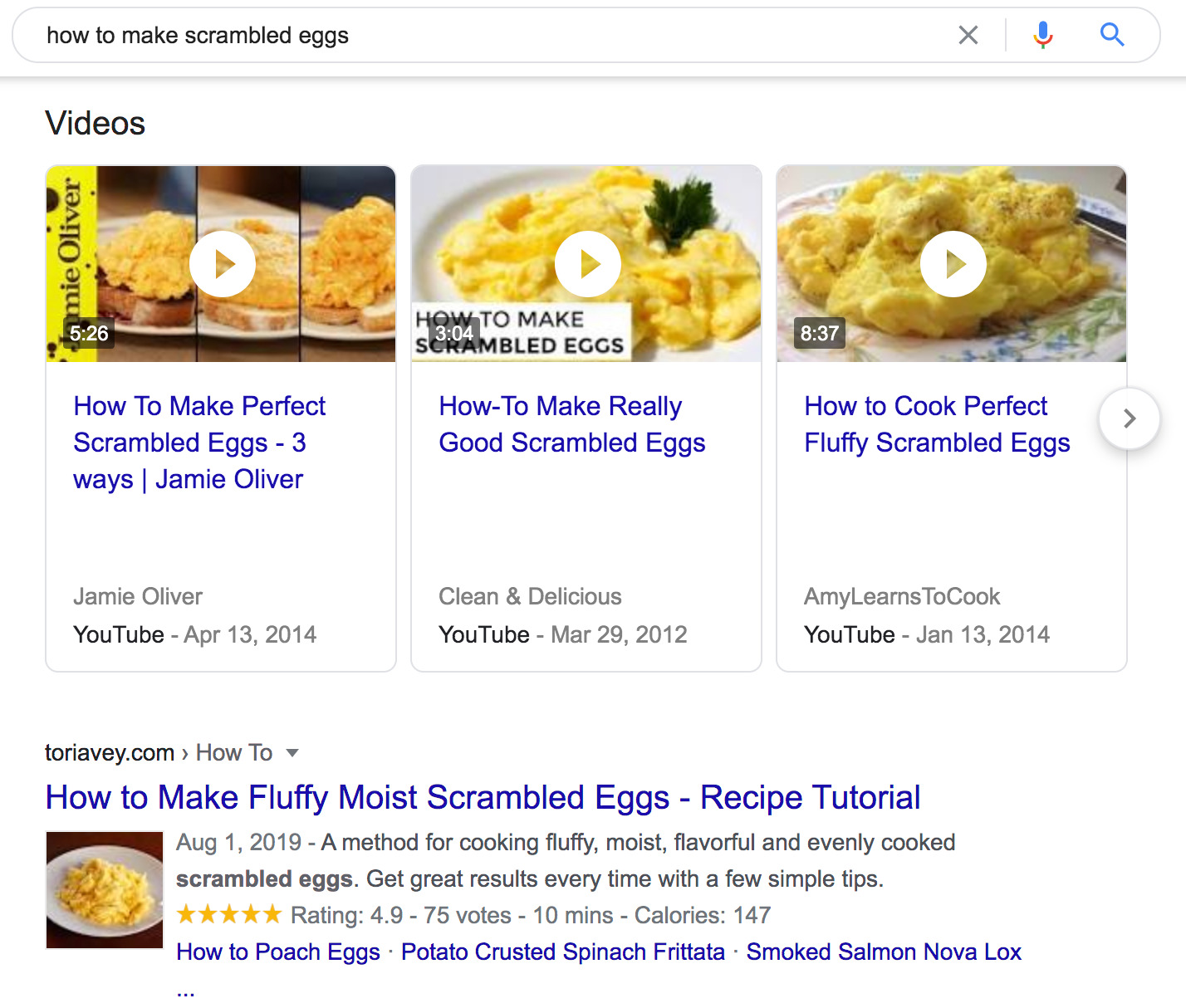Clear the search query with the X icon

[x=968, y=35]
